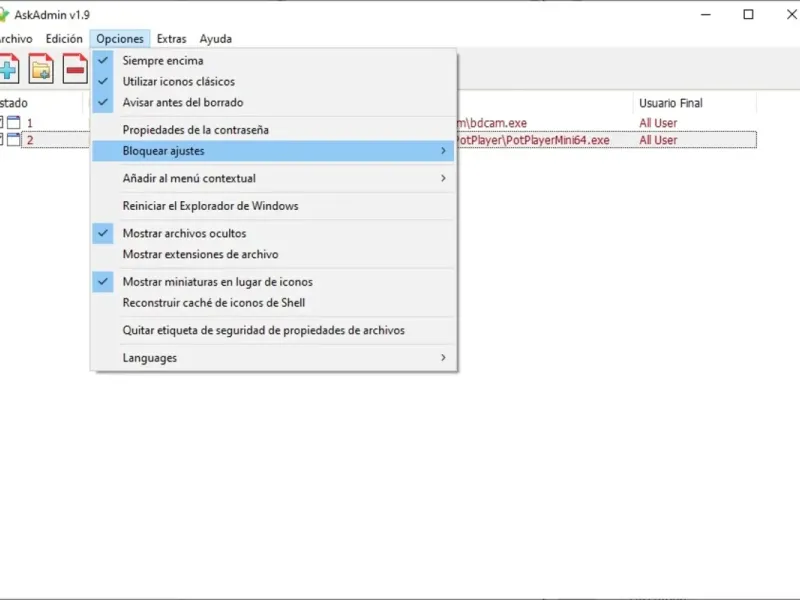The height and width of the screenshot is (600, 800).
Task: Open the Archivo menu
Action: point(16,39)
